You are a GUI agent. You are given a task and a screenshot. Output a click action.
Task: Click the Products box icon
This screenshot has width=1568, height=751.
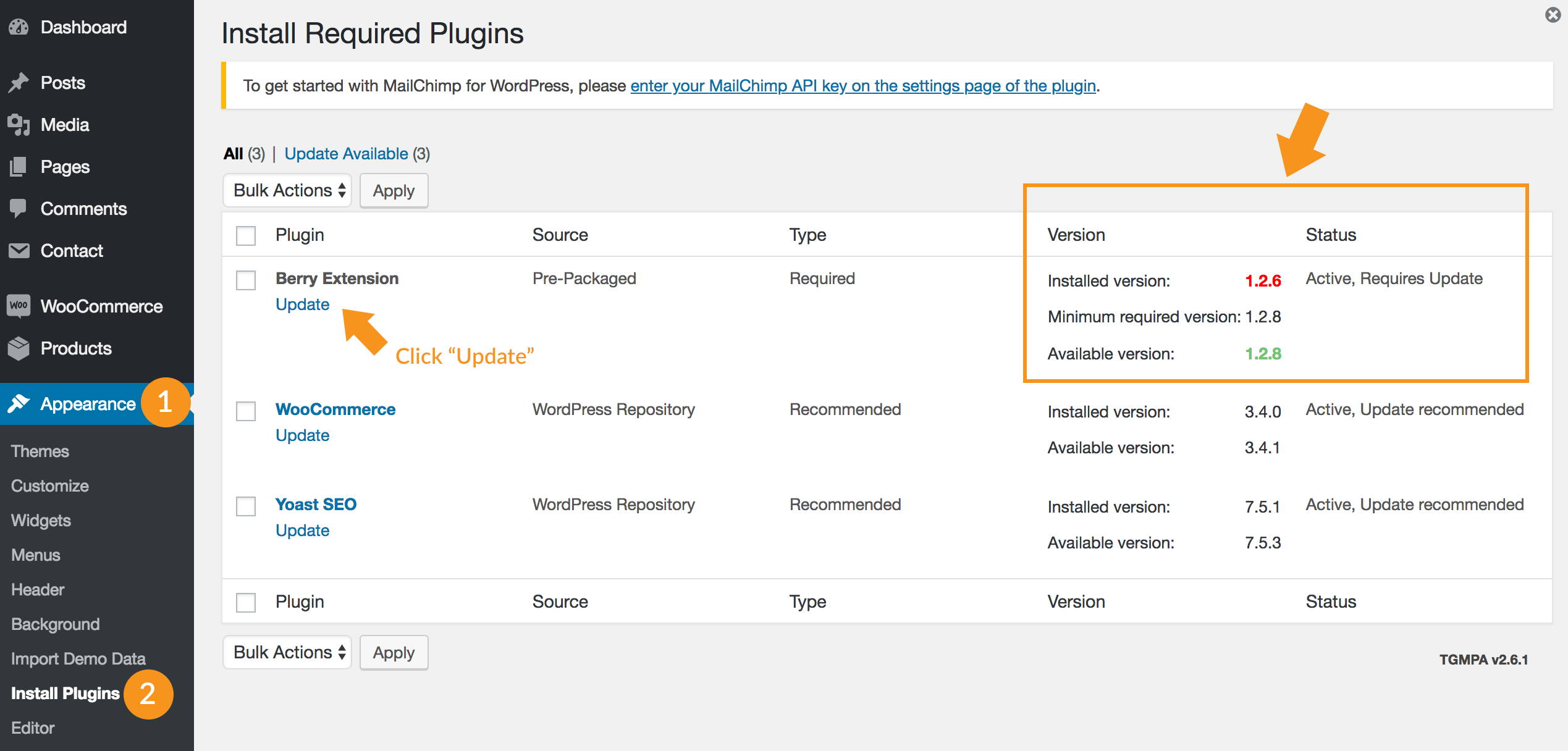point(19,348)
